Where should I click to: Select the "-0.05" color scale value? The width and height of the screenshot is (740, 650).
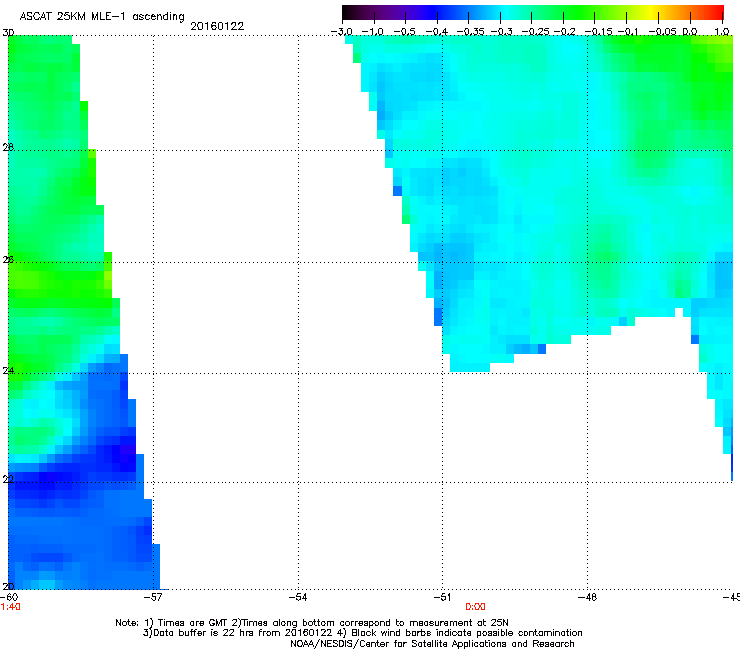click(663, 32)
